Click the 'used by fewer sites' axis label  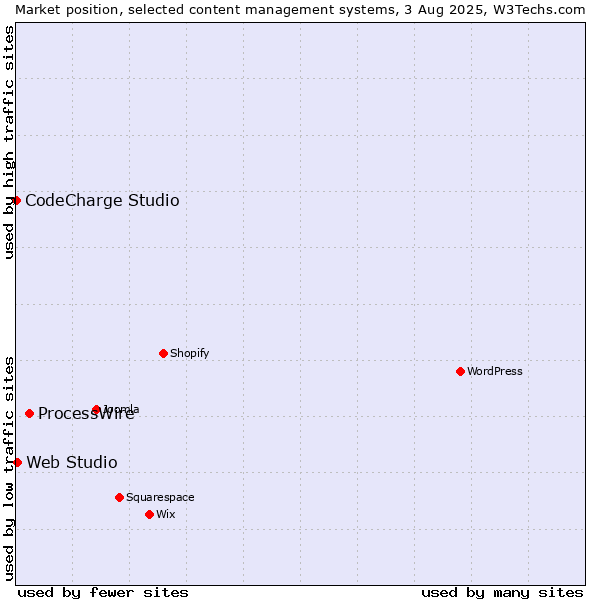tap(103, 593)
